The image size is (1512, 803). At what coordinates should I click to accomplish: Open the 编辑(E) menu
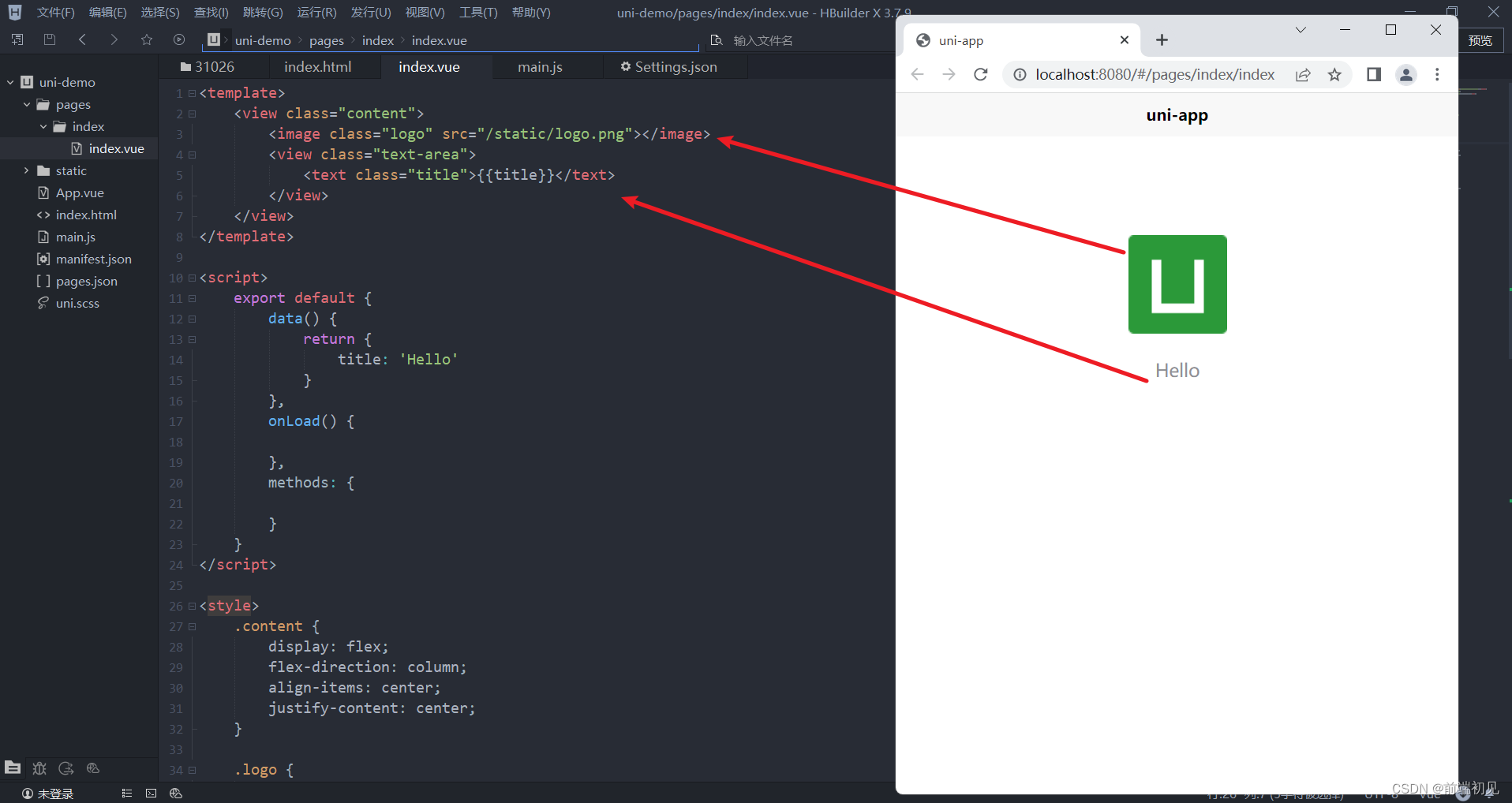point(108,13)
